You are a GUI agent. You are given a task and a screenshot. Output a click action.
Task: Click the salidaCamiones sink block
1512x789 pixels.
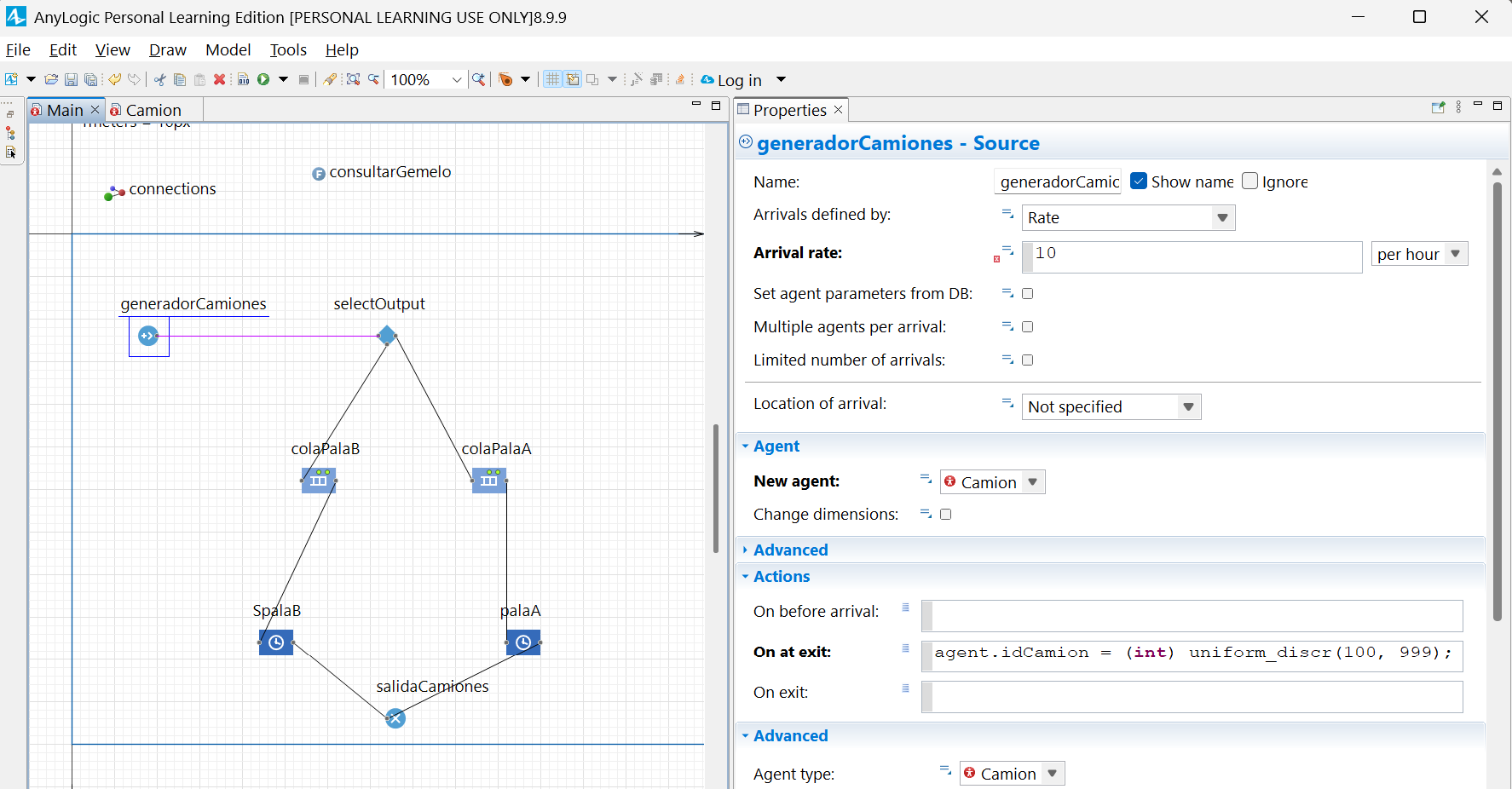[395, 718]
